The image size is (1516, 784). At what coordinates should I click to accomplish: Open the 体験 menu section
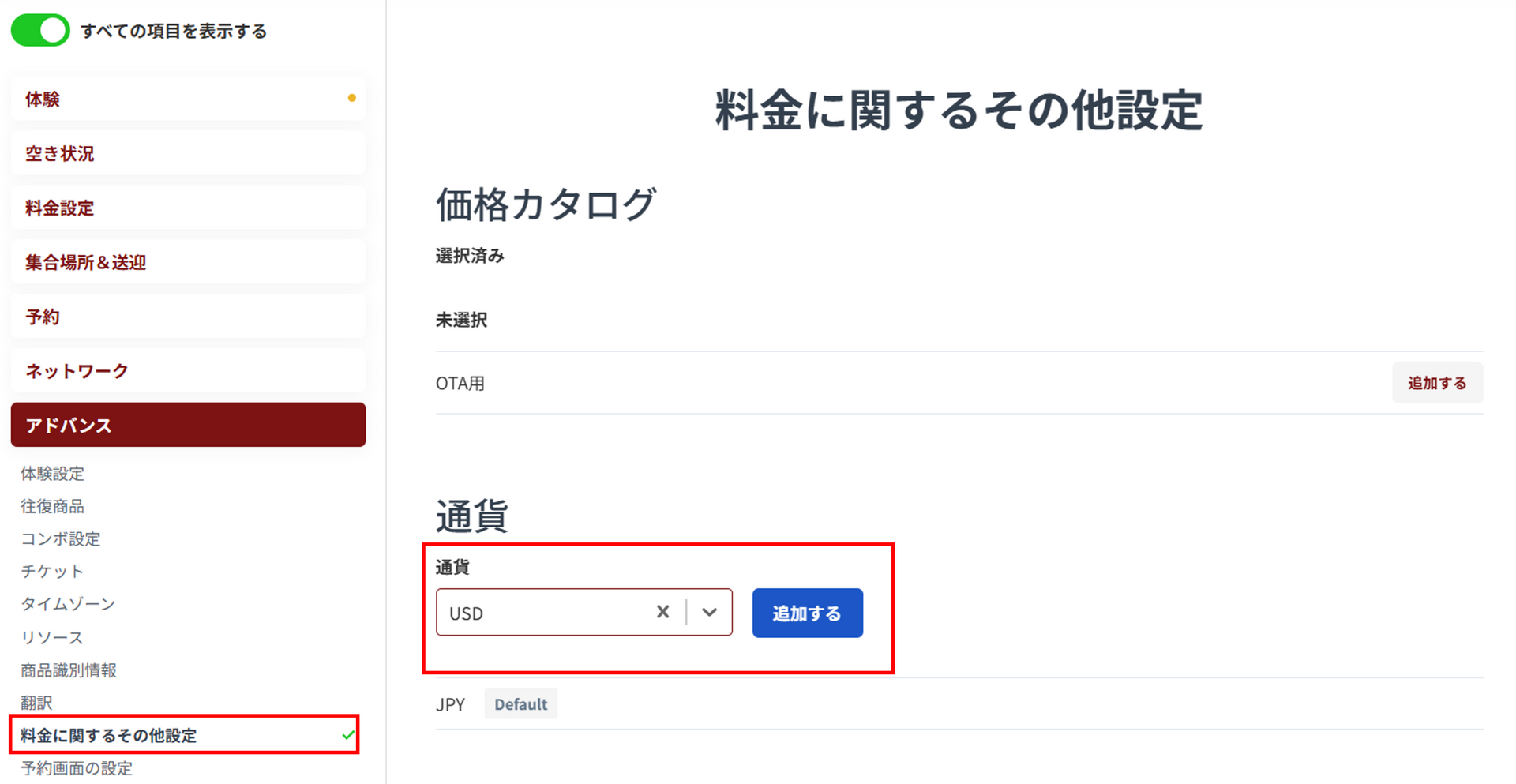(188, 99)
